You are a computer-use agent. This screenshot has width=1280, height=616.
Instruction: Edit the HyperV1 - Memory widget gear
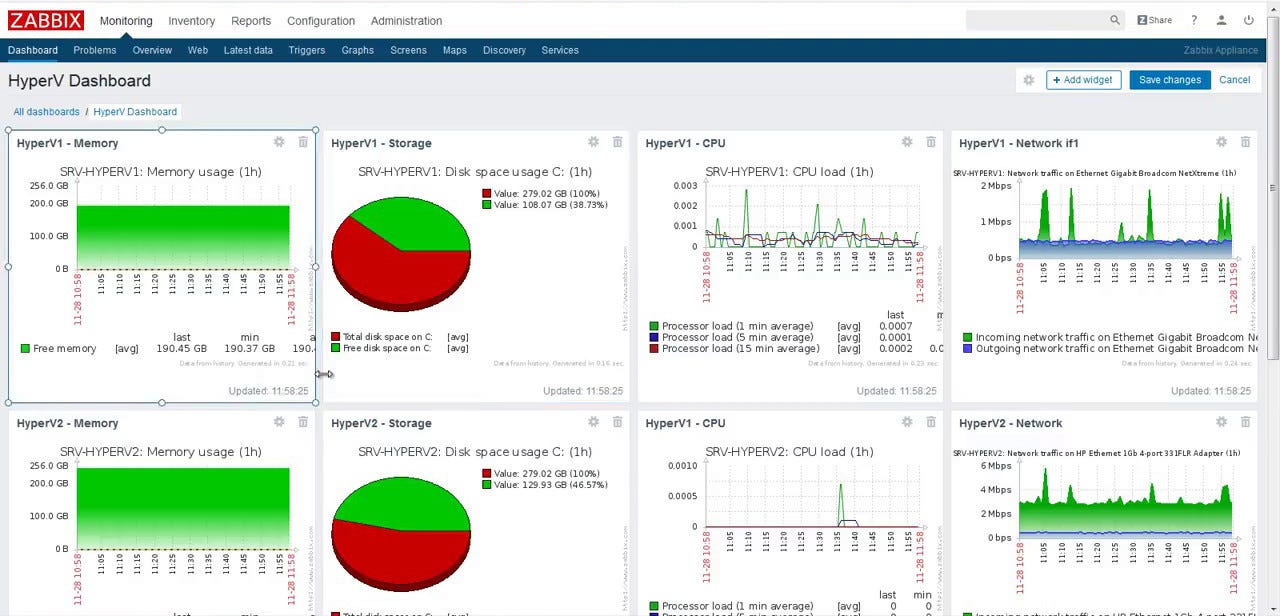pos(279,142)
